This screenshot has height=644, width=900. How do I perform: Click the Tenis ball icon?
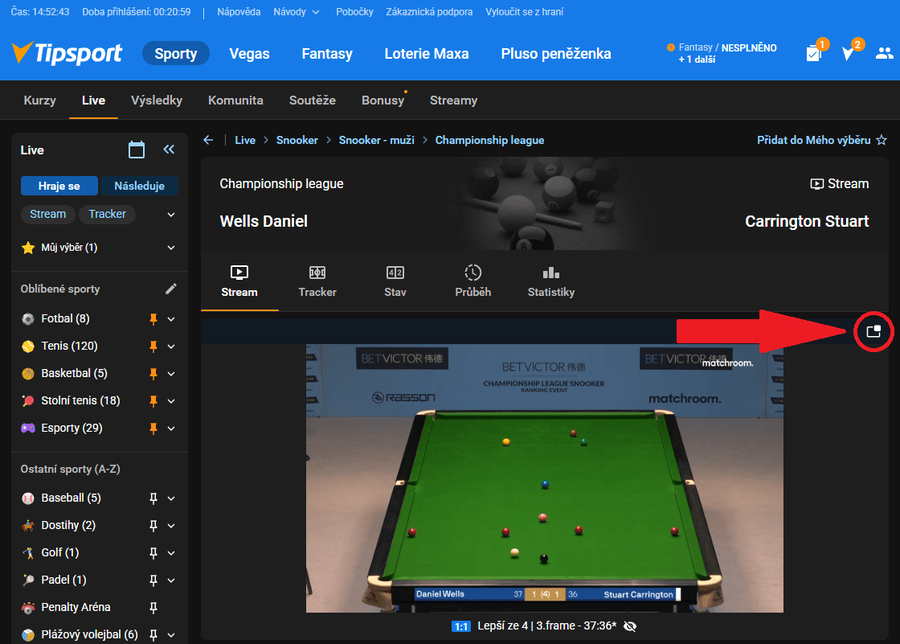(28, 346)
